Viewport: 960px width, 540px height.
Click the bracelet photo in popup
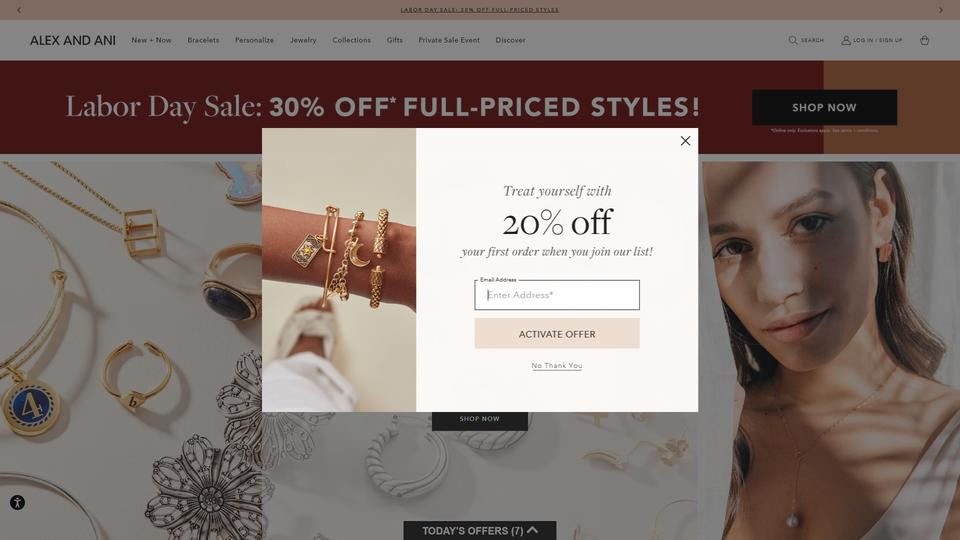(x=339, y=270)
